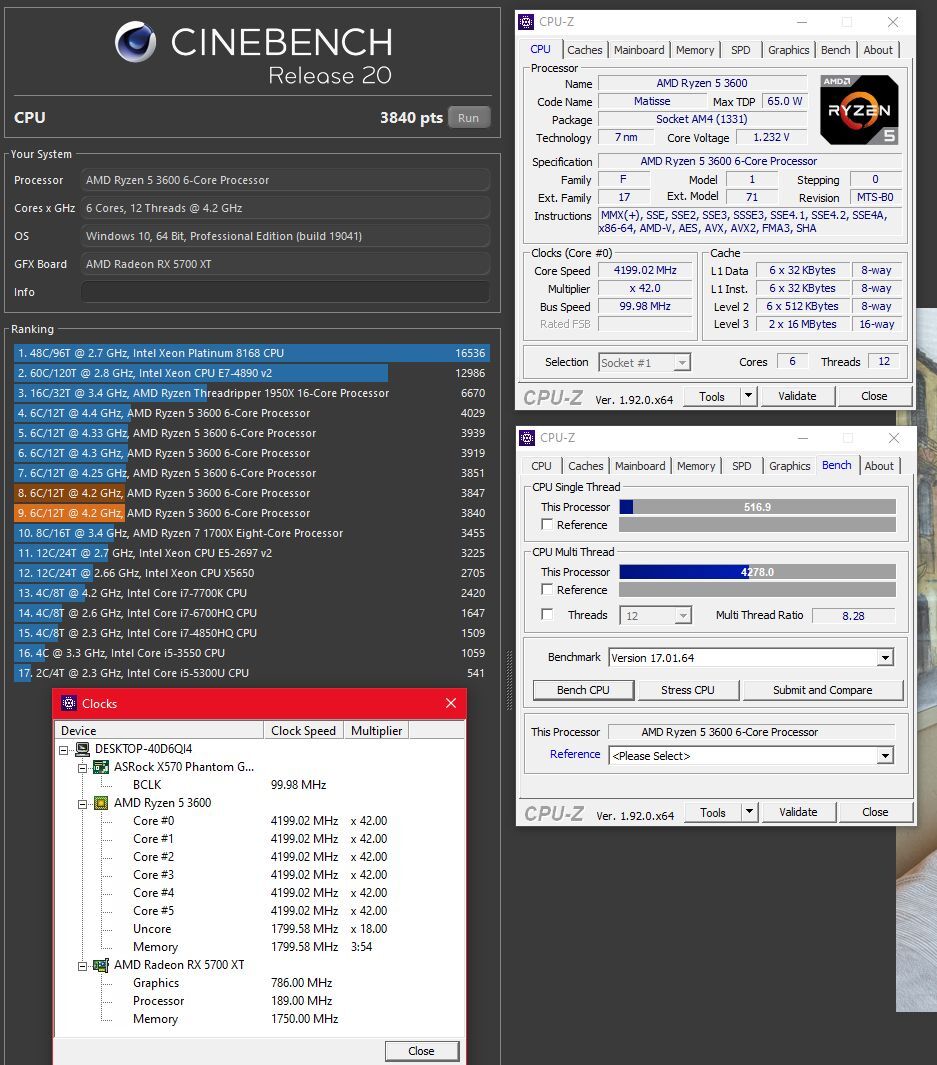Close the Clocks window with the X
The width and height of the screenshot is (937, 1065).
451,704
